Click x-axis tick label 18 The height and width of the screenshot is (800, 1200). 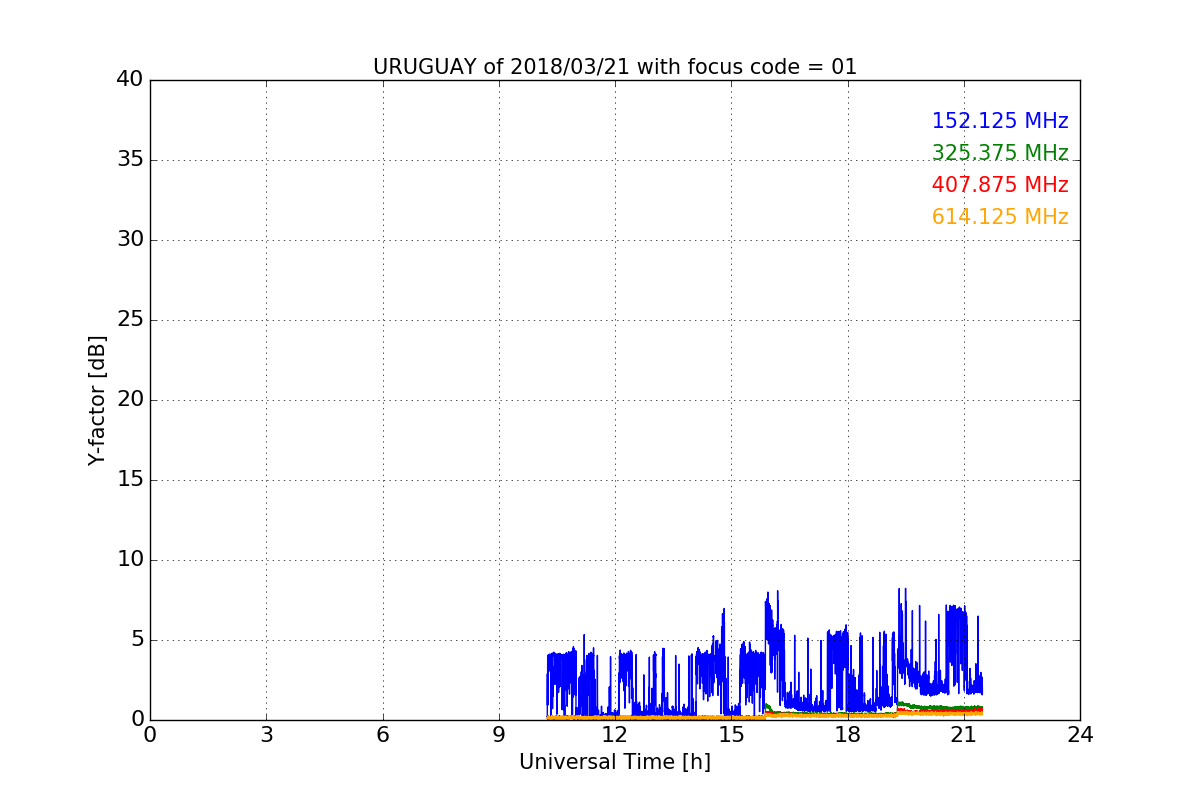point(848,735)
